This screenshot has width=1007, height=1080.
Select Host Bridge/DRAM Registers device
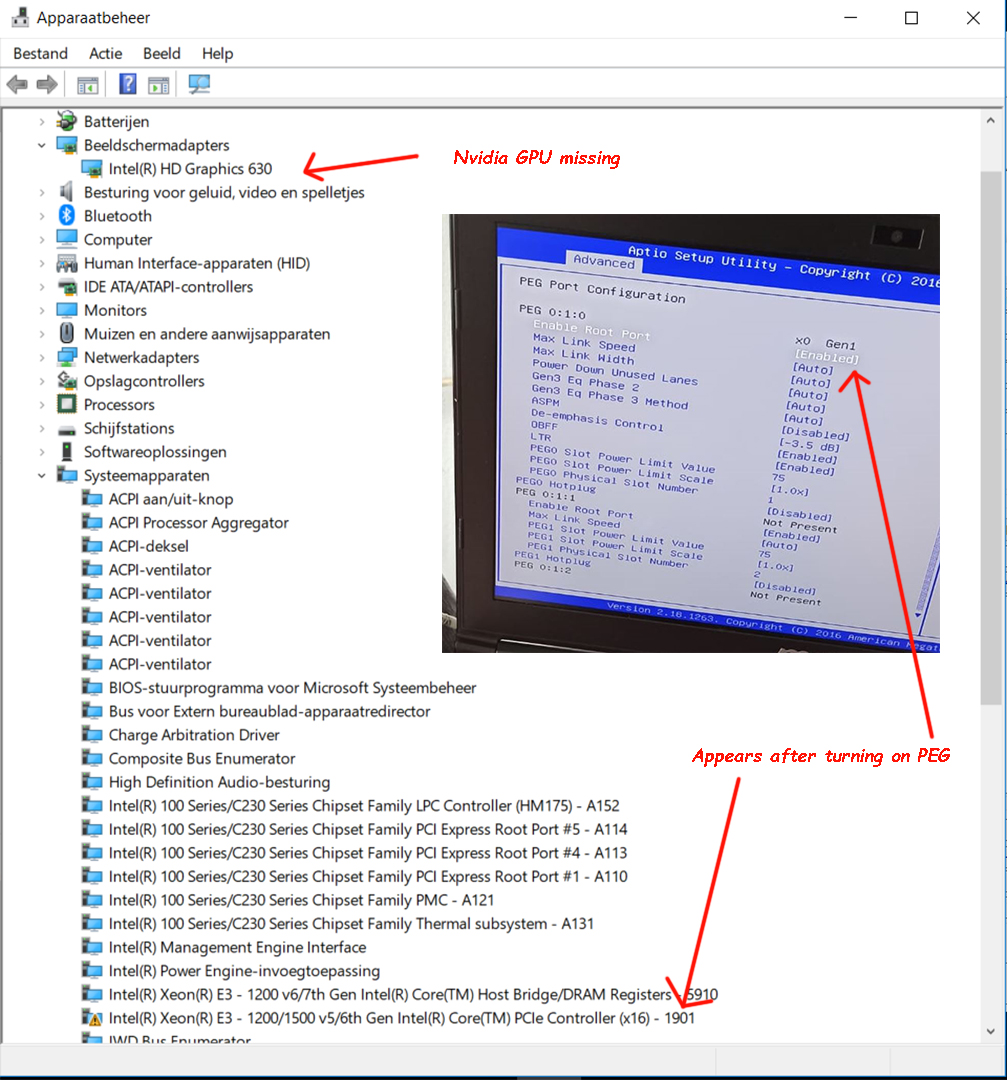pyautogui.click(x=413, y=995)
